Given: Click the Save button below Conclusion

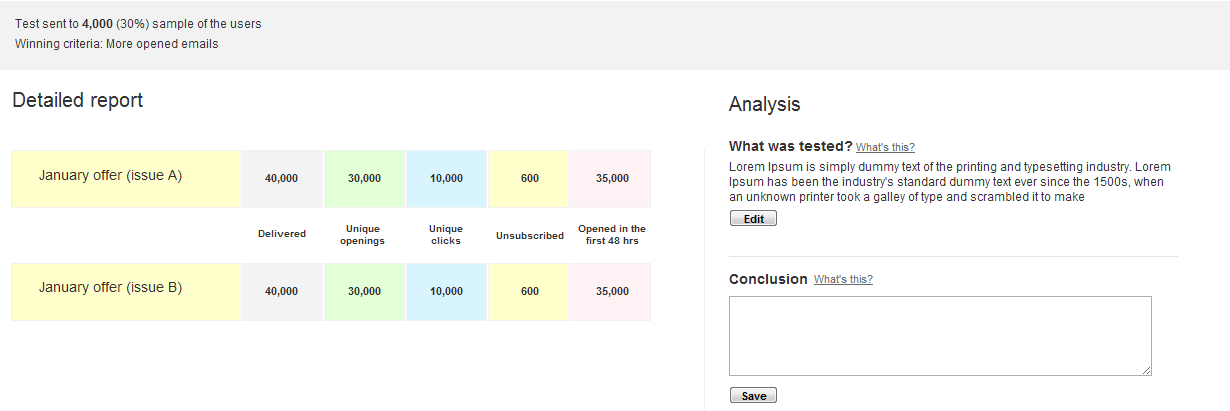Looking at the screenshot, I should tap(753, 396).
